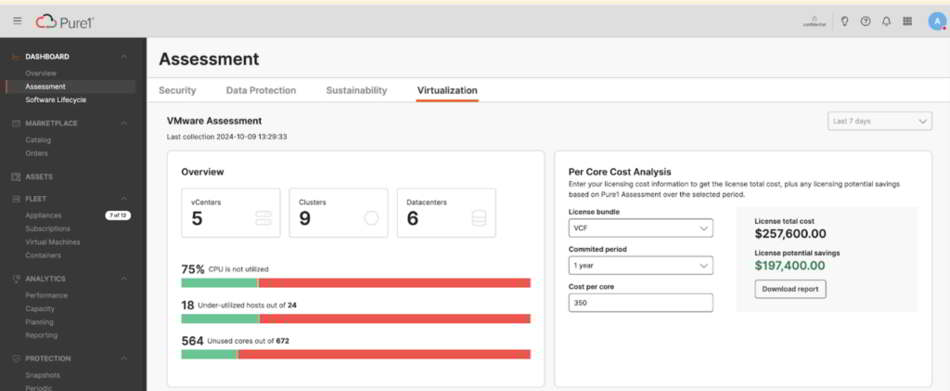
Task: Open the hamburger navigation menu
Action: pyautogui.click(x=17, y=21)
